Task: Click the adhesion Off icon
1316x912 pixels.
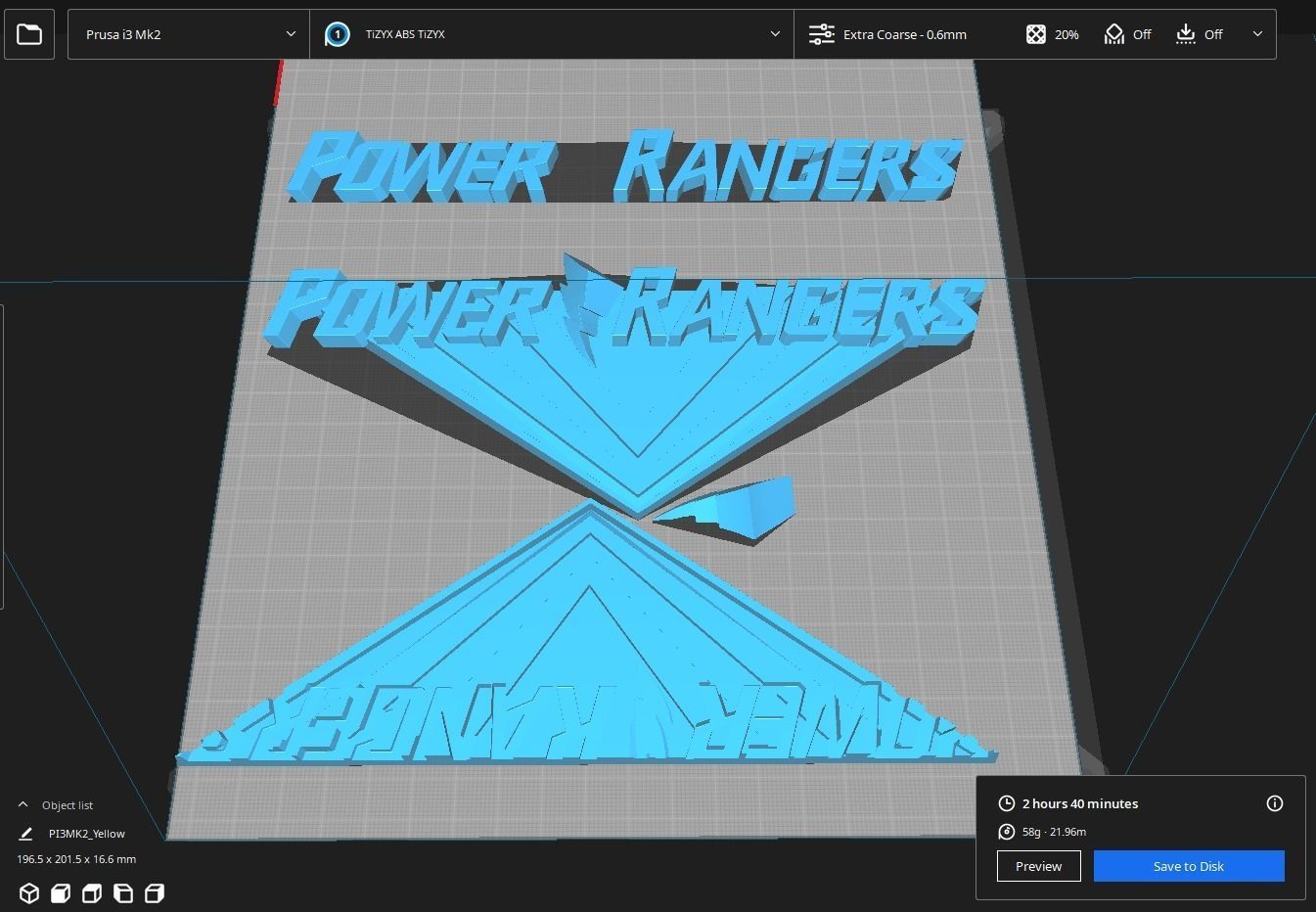Action: (x=1186, y=34)
